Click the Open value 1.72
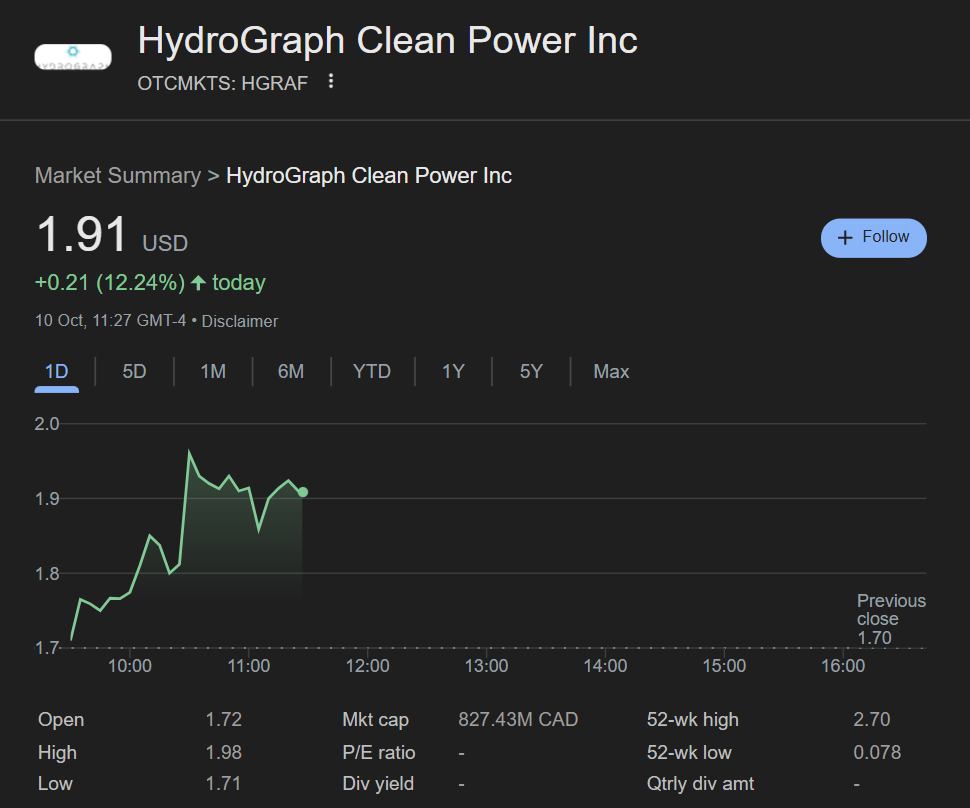 click(223, 720)
